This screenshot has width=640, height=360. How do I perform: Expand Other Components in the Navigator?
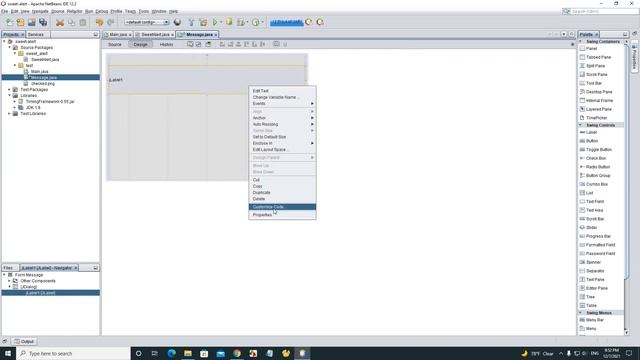click(9, 281)
